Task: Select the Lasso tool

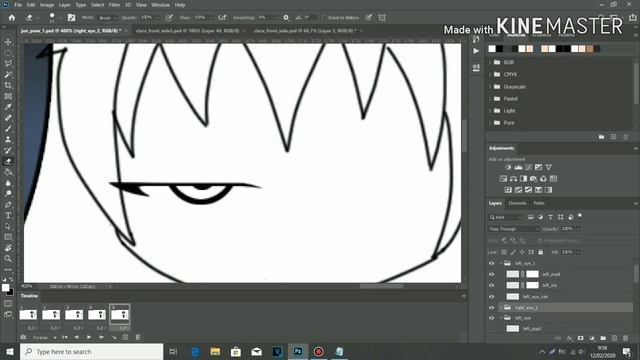Action: [x=8, y=64]
